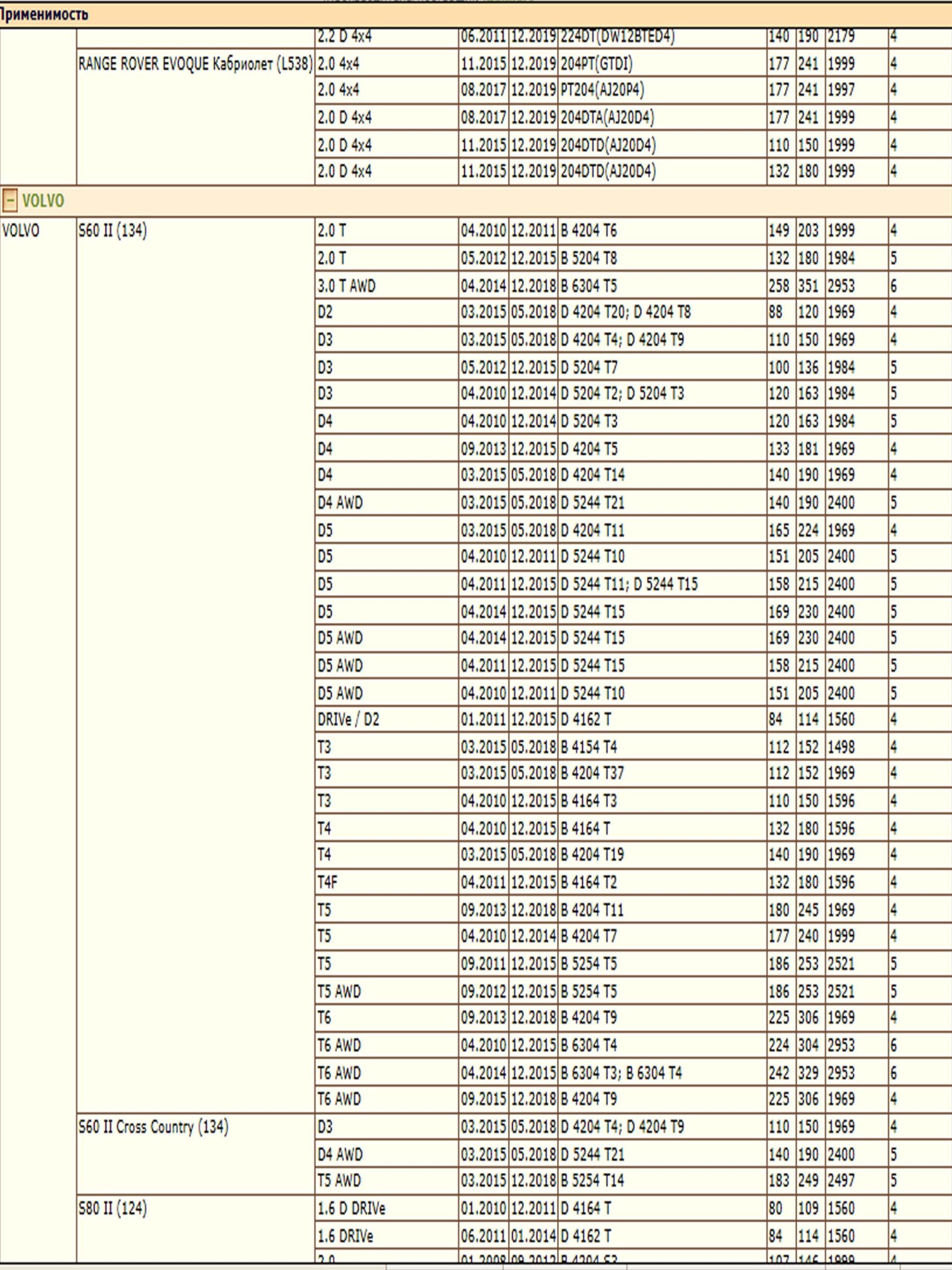Screen dimensions: 952x1270
Task: Select engine code D 5244 T11; D 5244 T15
Action: click(629, 584)
